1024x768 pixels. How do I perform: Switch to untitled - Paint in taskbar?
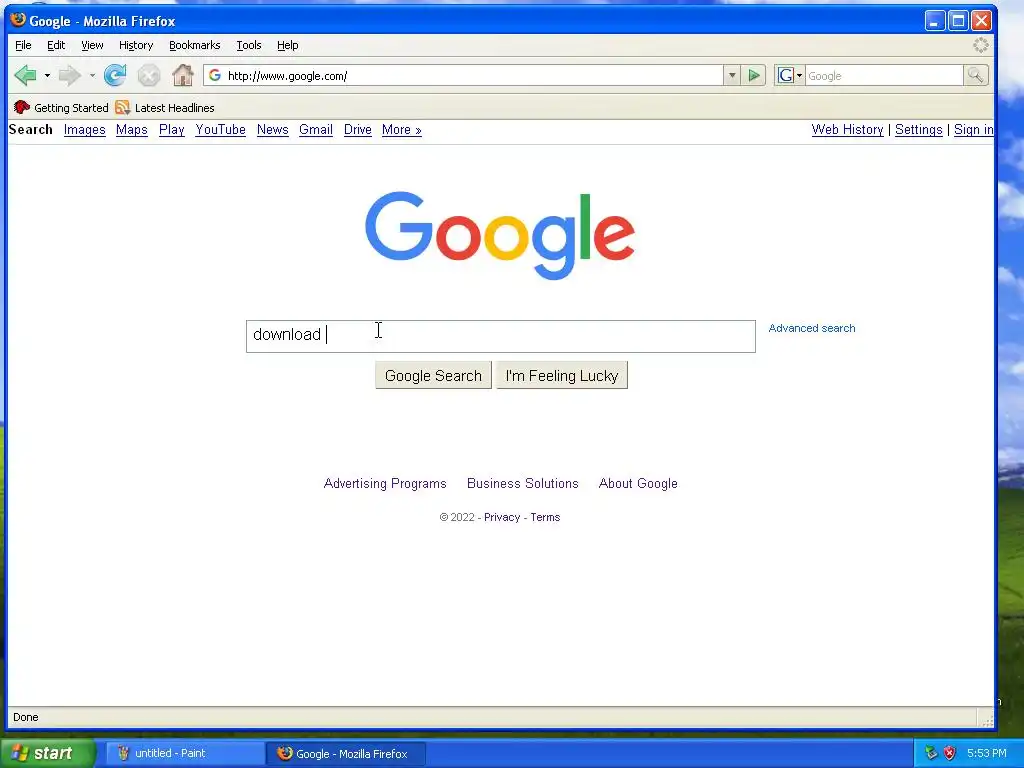(x=184, y=753)
